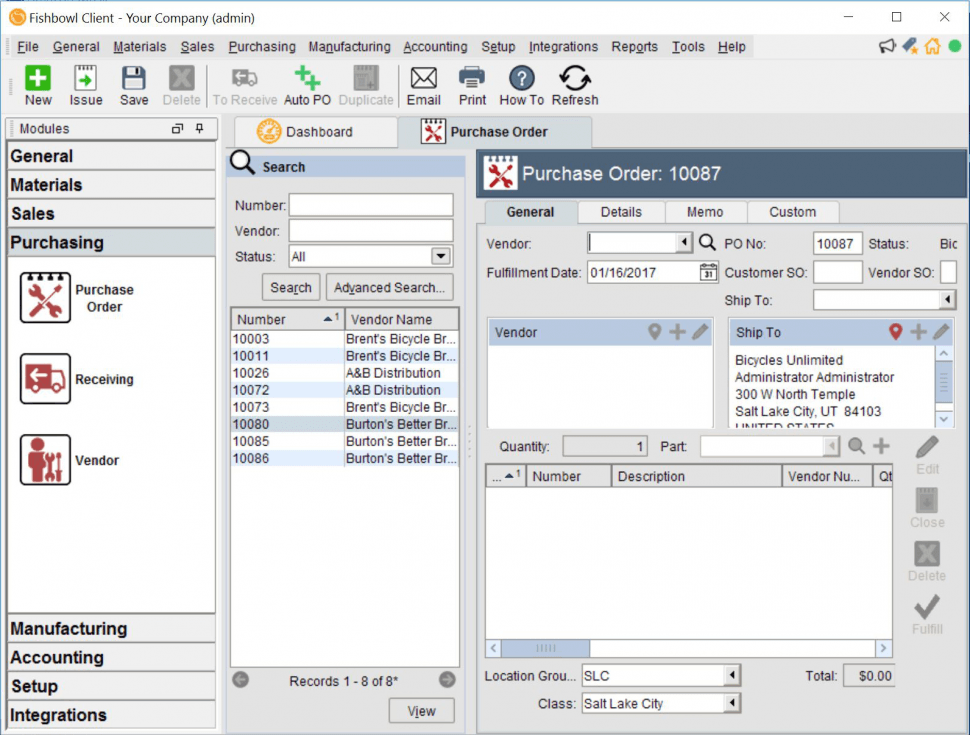Open the Receiving module icon

[x=46, y=379]
